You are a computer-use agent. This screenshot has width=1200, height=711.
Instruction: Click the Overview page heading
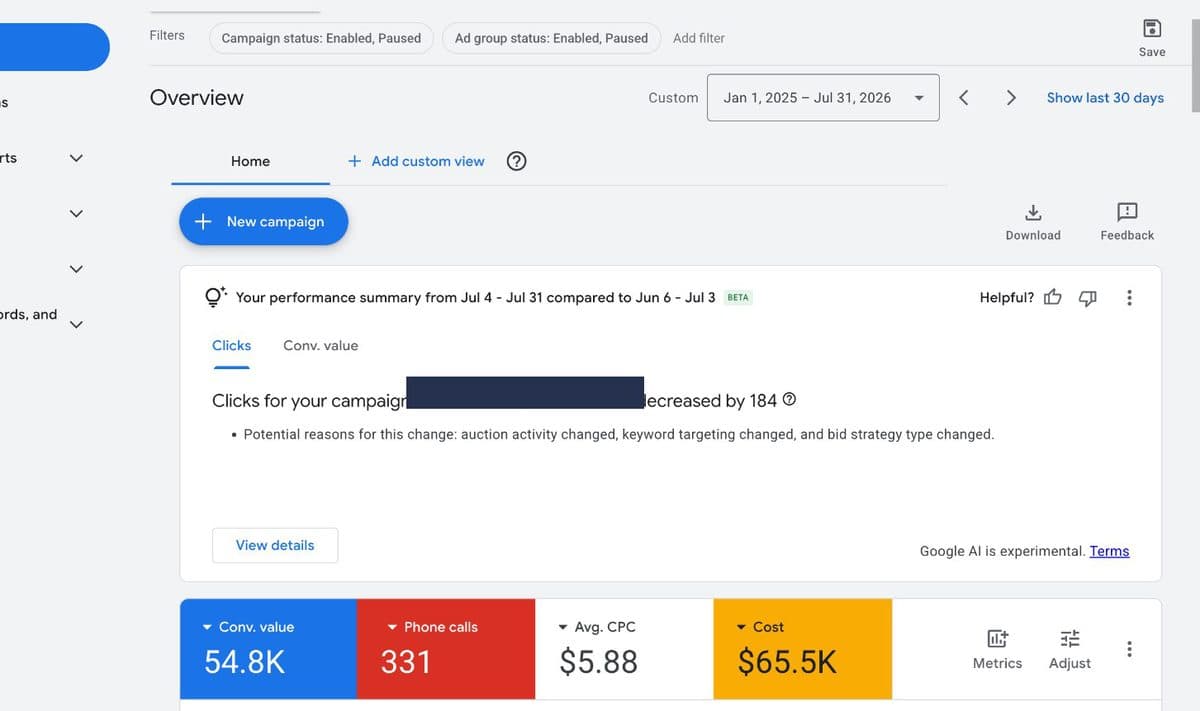pos(196,97)
